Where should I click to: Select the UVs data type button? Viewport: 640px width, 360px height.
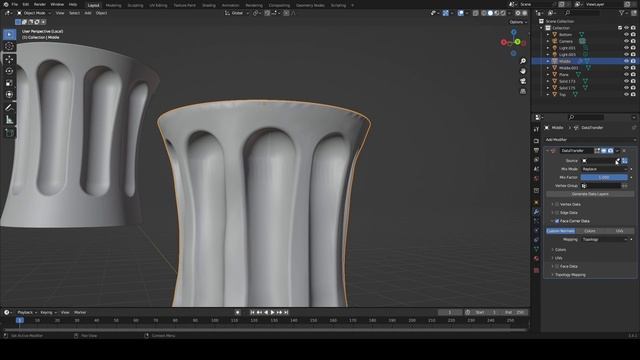pos(620,231)
